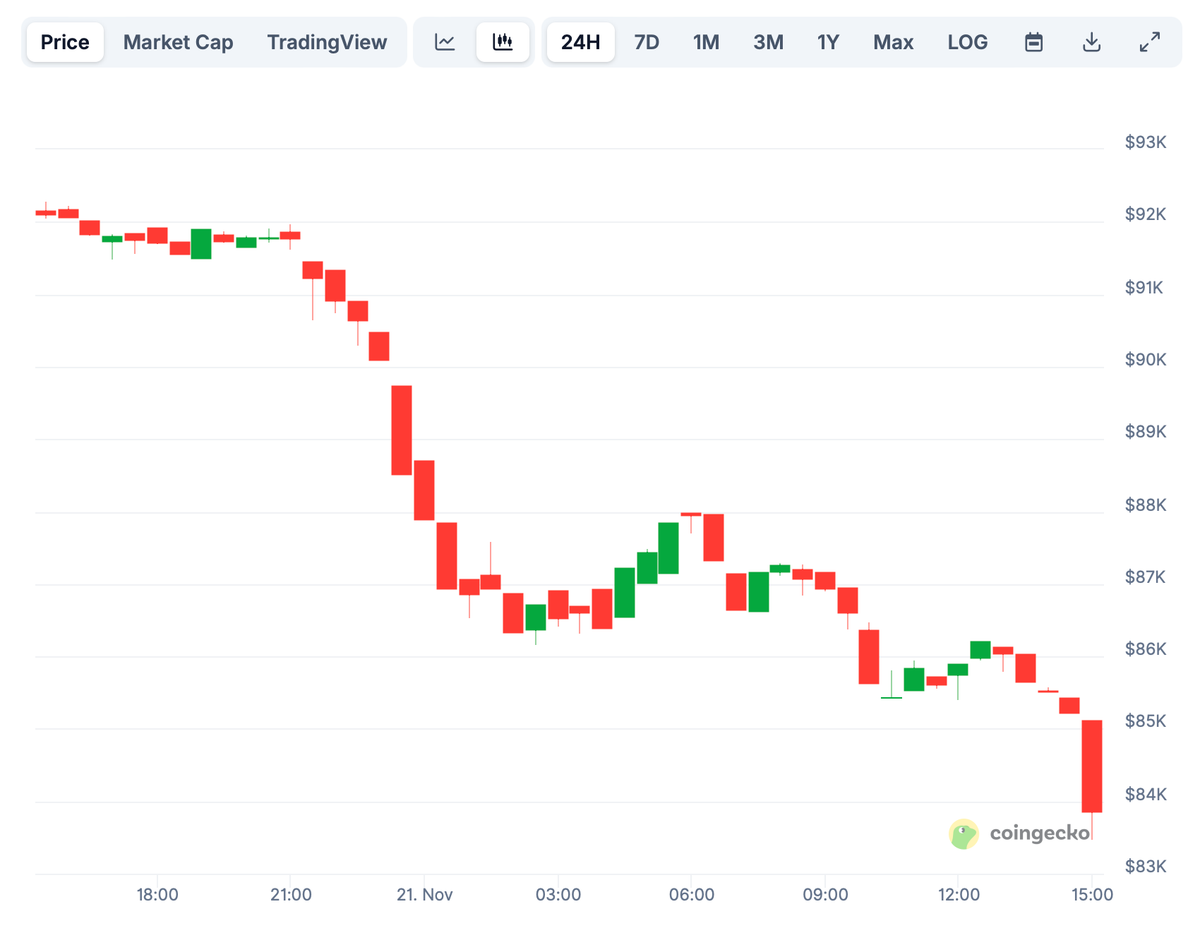Screen dimensions: 1200x937
Task: Select the Price tab
Action: tap(65, 42)
